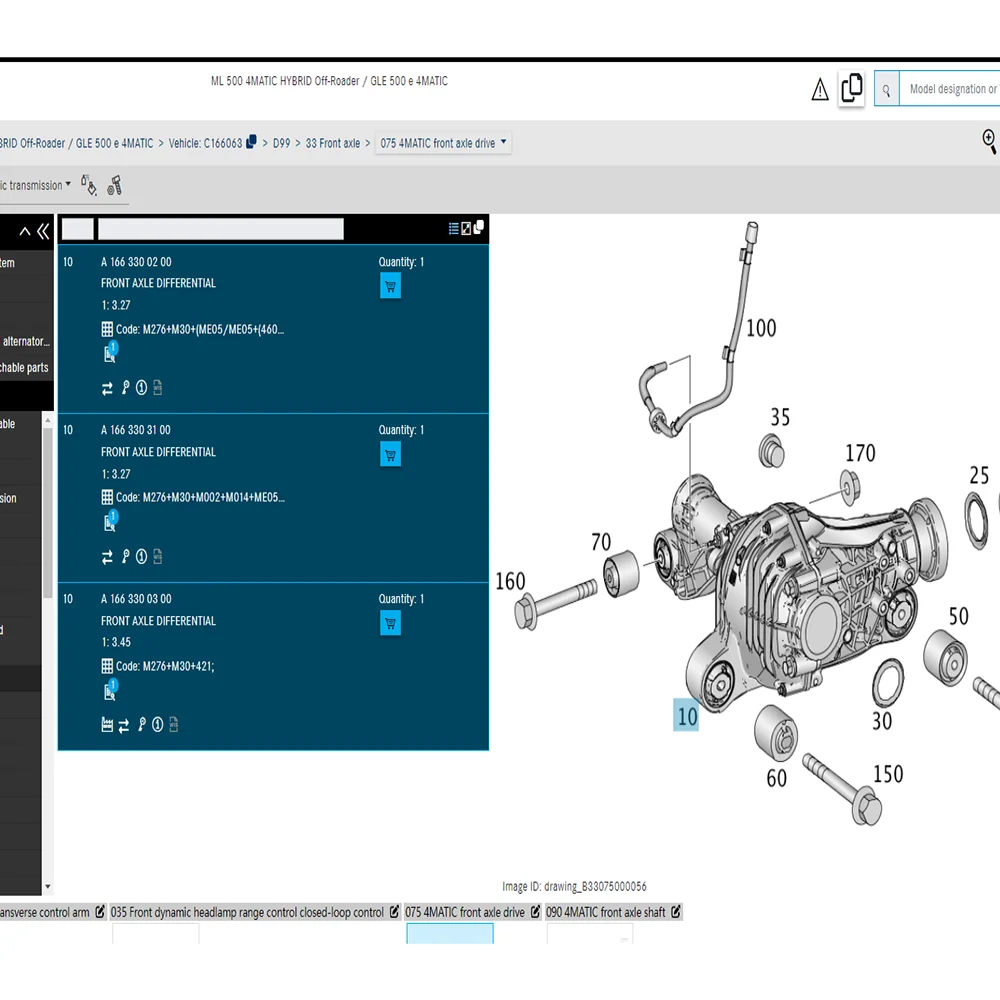Click the search magnifier icon in header

point(886,89)
